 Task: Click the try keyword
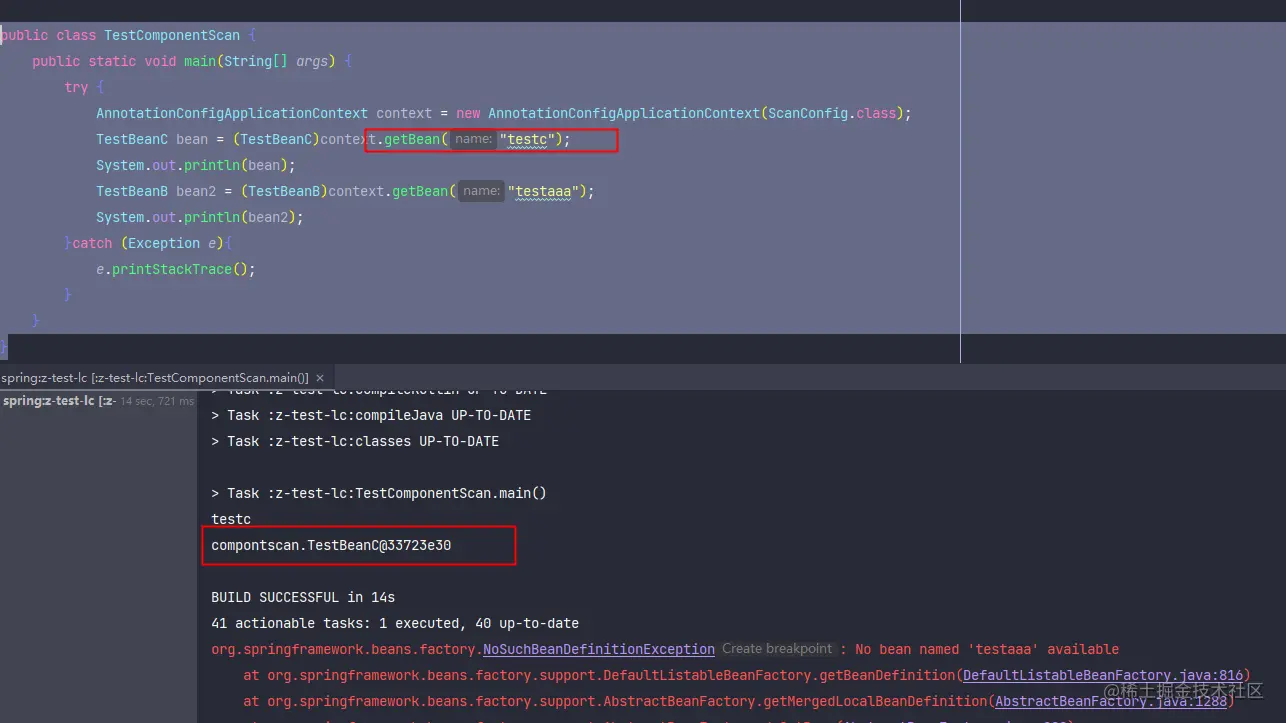pos(76,87)
